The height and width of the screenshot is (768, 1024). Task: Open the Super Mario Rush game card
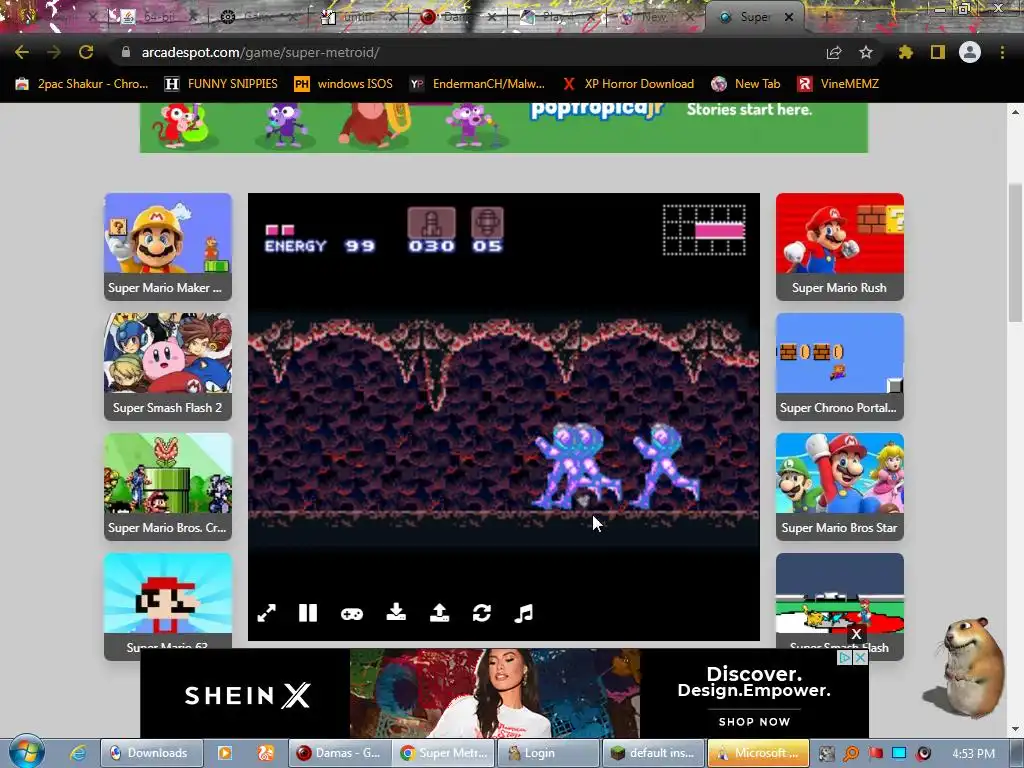point(840,247)
